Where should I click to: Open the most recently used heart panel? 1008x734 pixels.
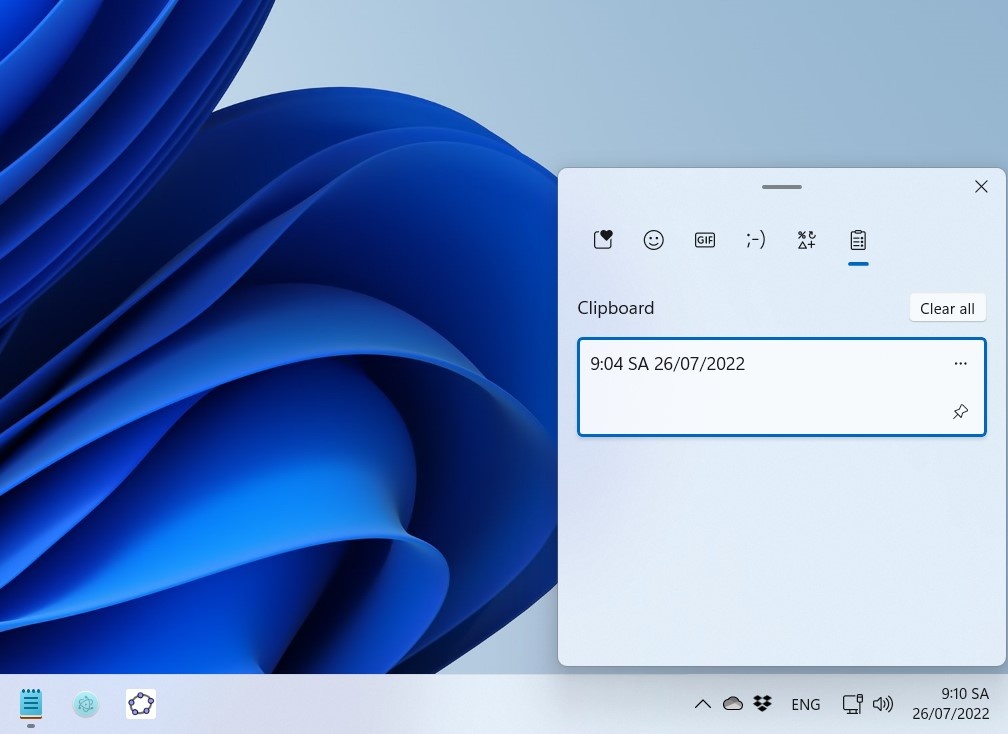[x=603, y=240]
